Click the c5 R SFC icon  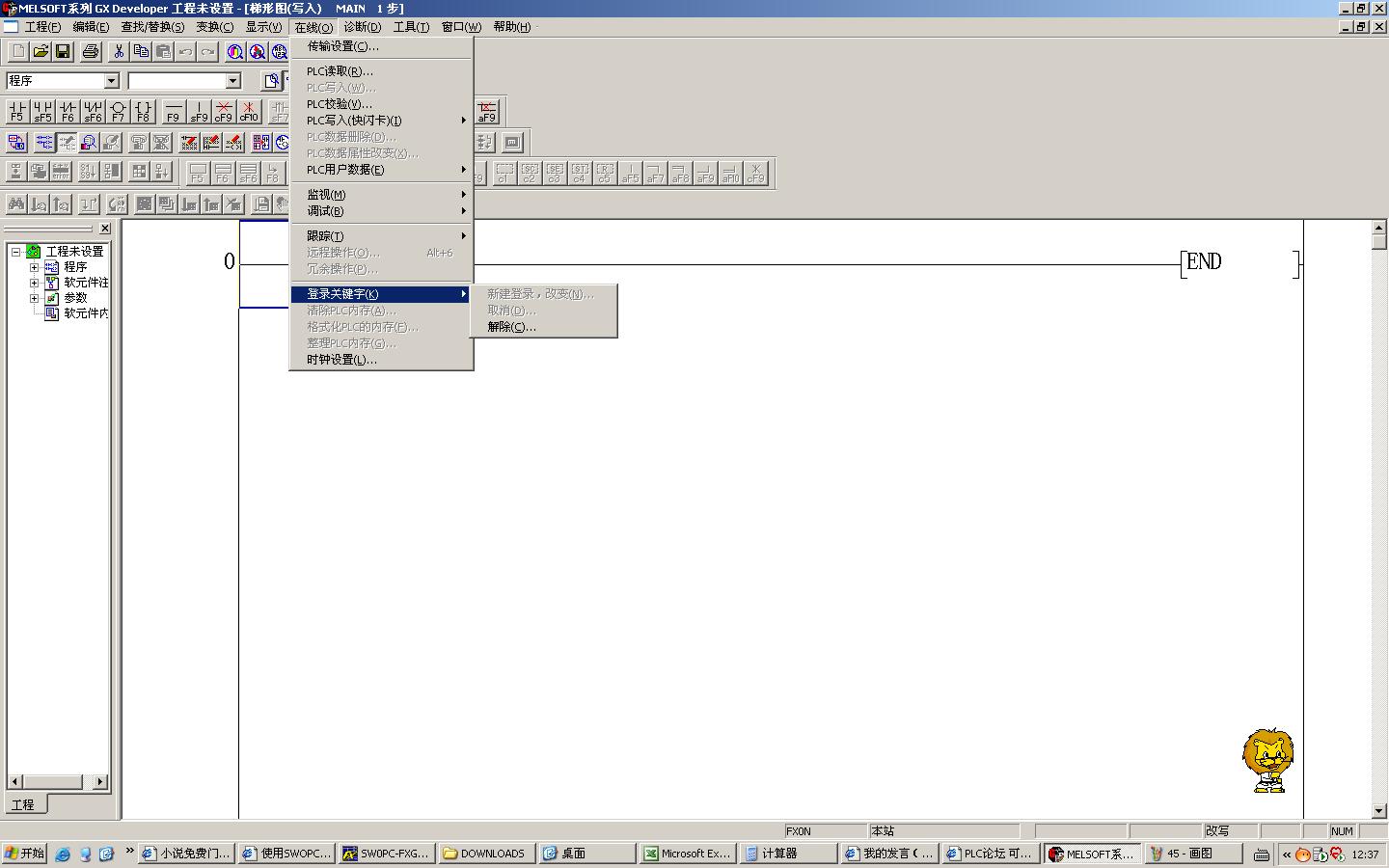(x=604, y=173)
